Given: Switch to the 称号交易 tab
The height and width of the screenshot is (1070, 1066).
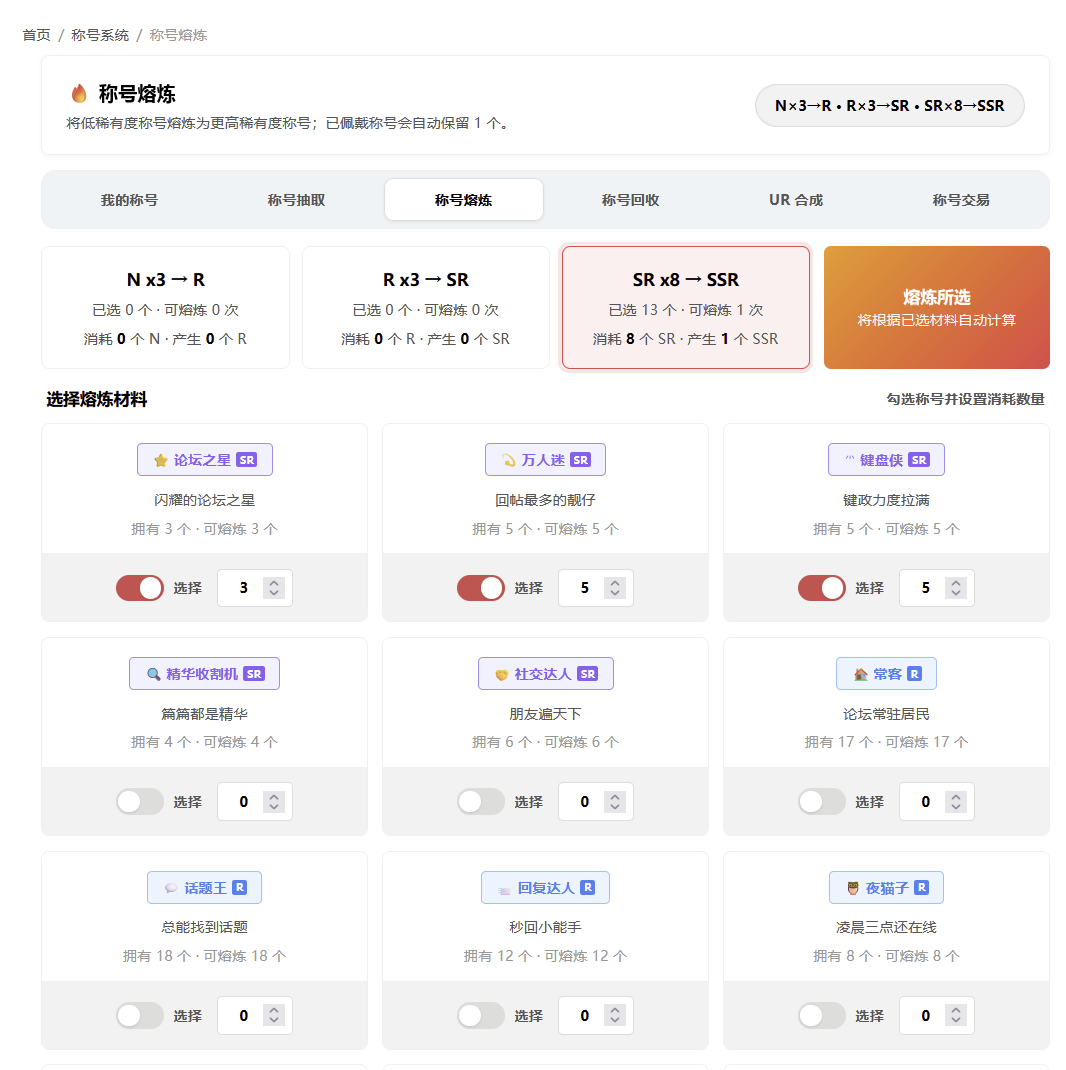Looking at the screenshot, I should tap(961, 200).
